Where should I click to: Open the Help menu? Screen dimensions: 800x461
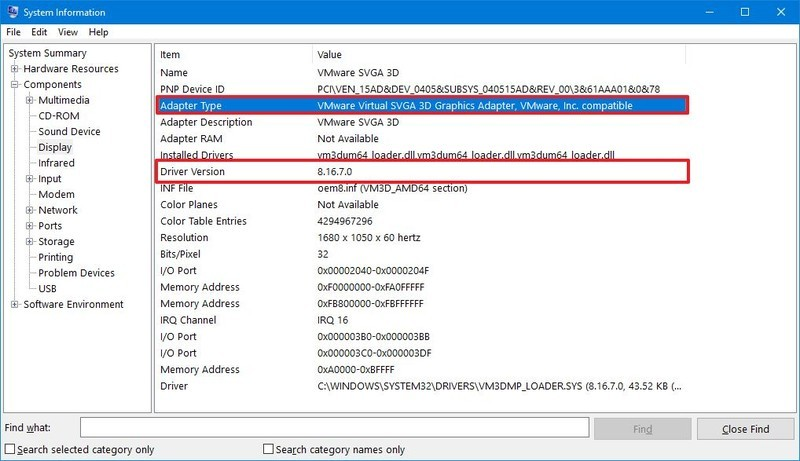(x=98, y=32)
